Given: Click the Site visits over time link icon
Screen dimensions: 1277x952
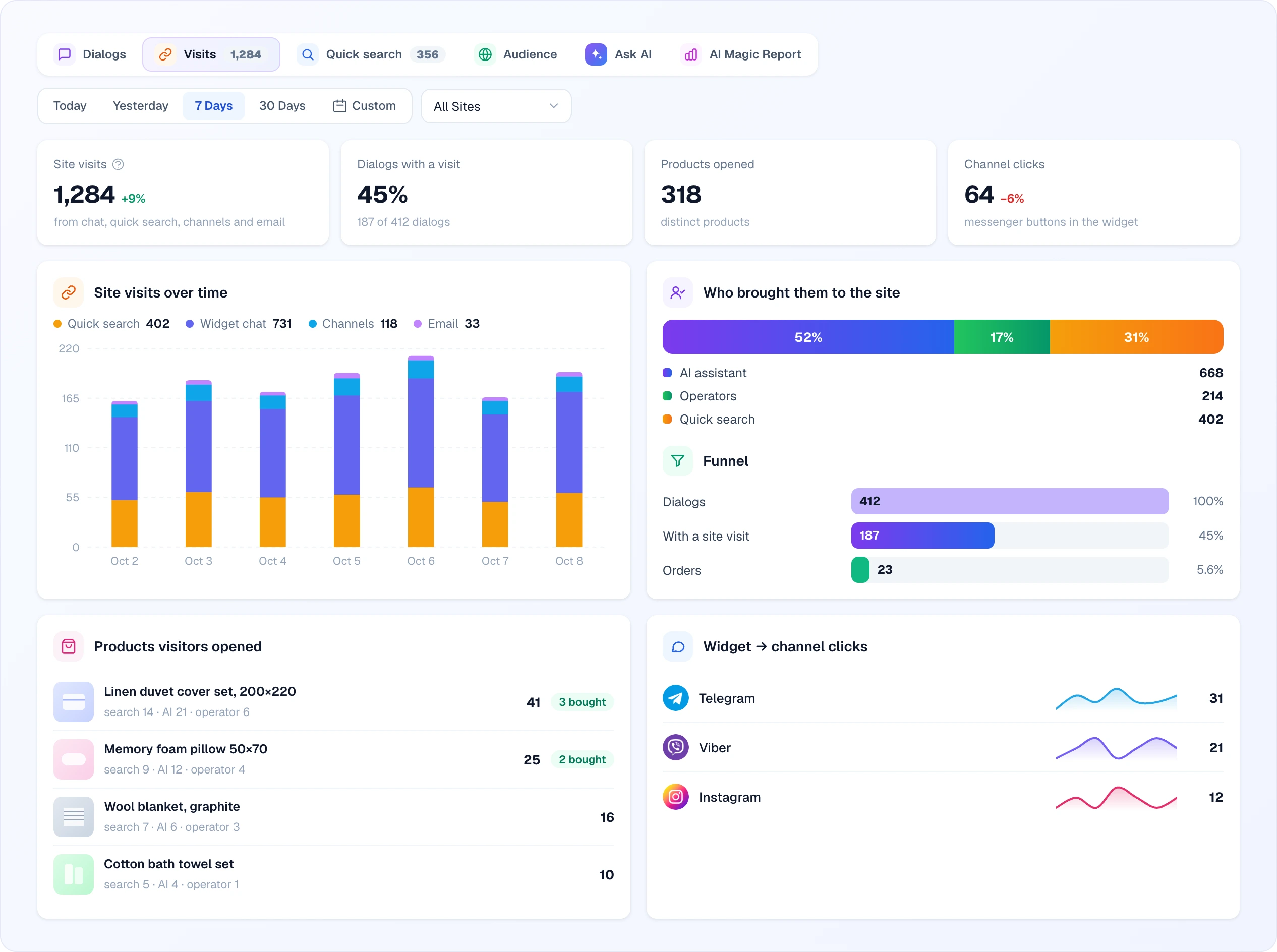Looking at the screenshot, I should [x=69, y=293].
